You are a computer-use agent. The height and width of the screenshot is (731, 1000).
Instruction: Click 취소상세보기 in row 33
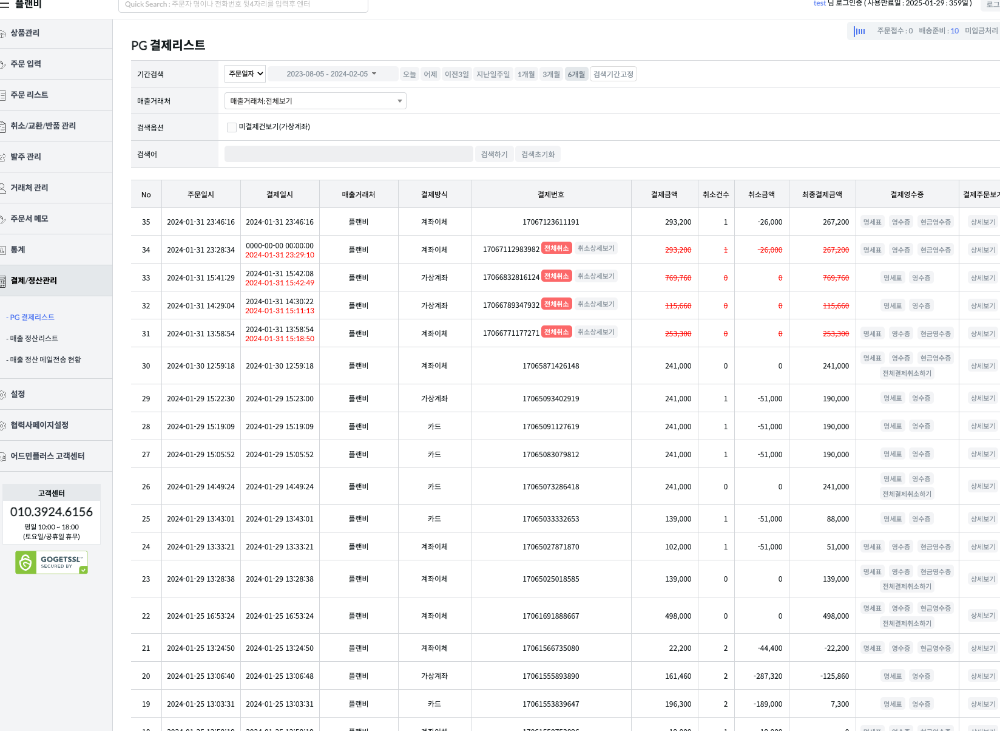pos(596,276)
